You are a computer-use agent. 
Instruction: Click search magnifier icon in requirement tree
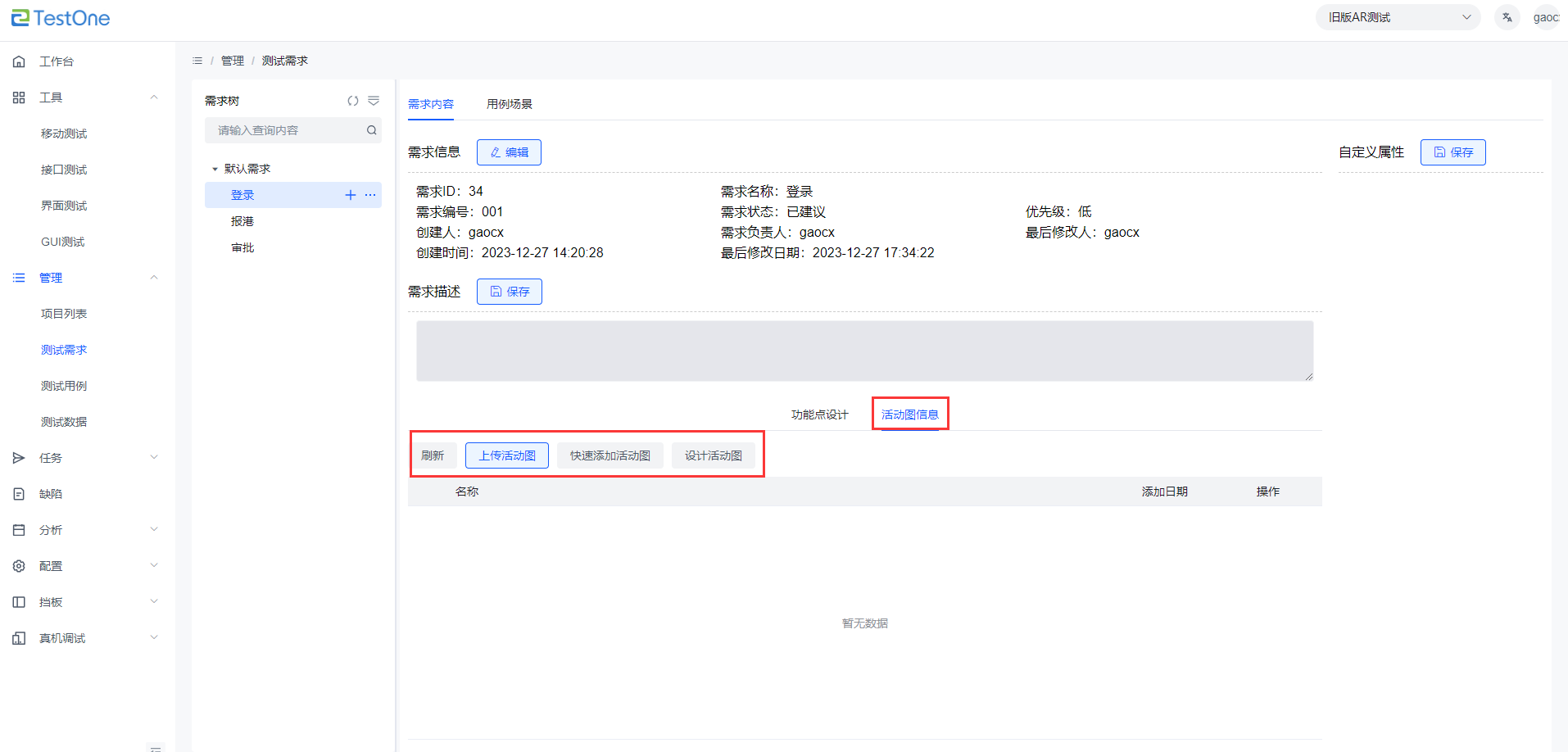pos(371,130)
